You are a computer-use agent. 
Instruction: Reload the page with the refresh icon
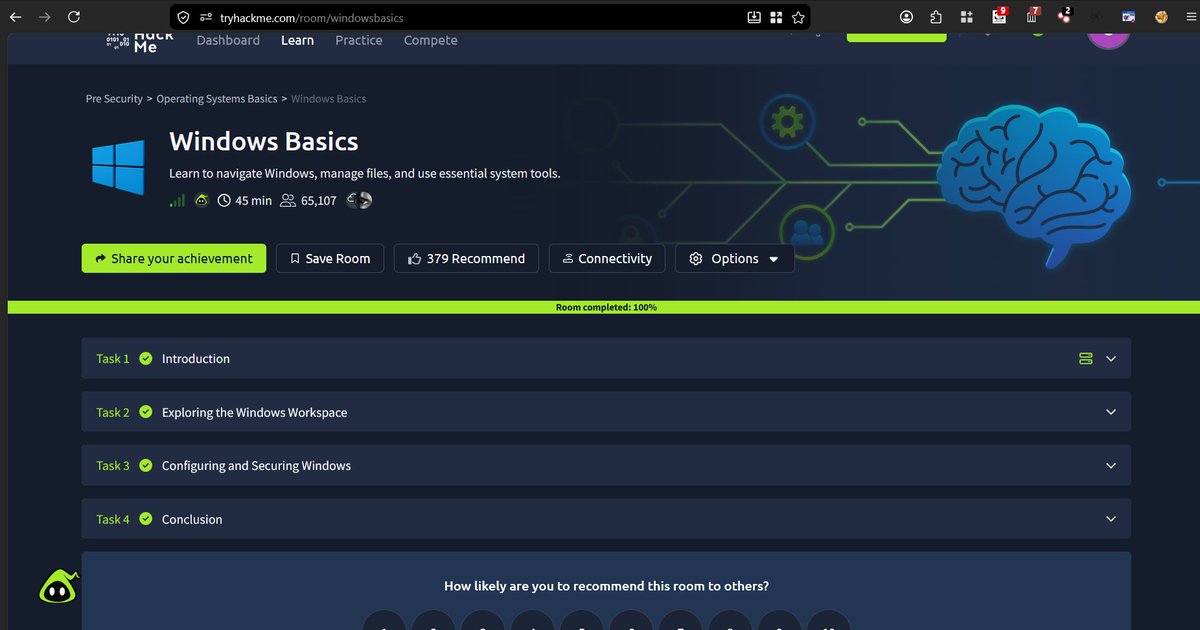point(74,17)
